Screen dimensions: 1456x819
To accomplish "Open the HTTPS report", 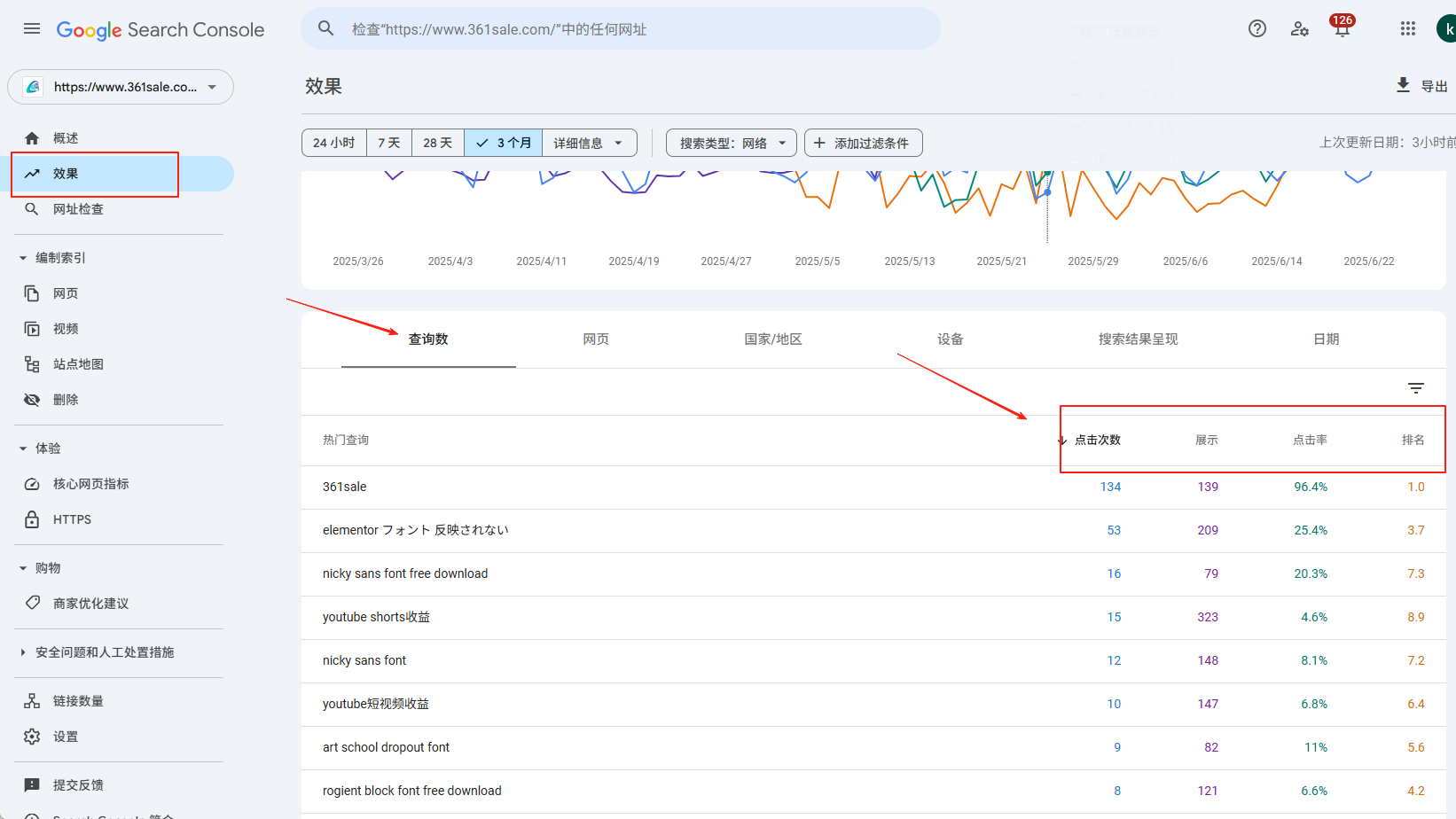I will point(72,519).
